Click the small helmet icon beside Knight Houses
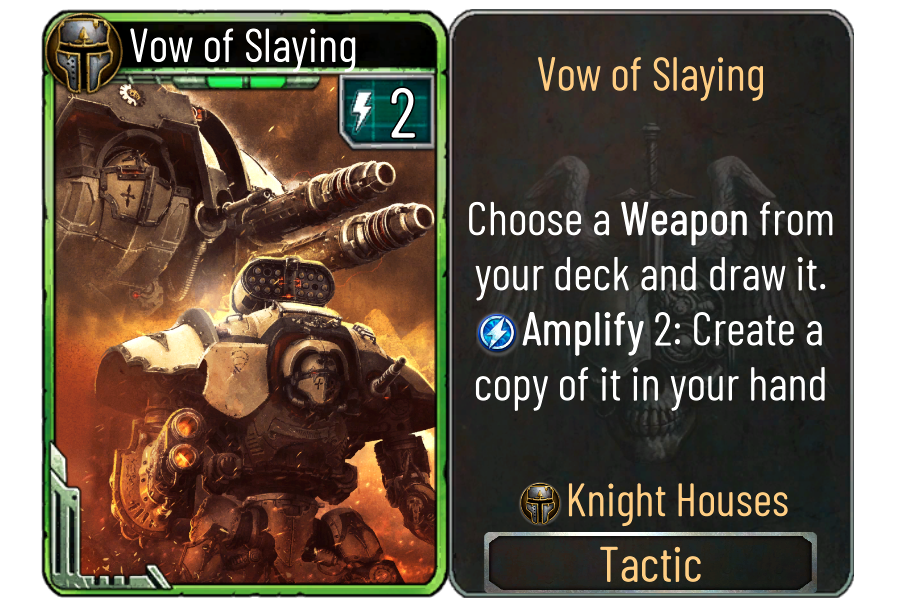This screenshot has height=600, width=900. click(540, 504)
